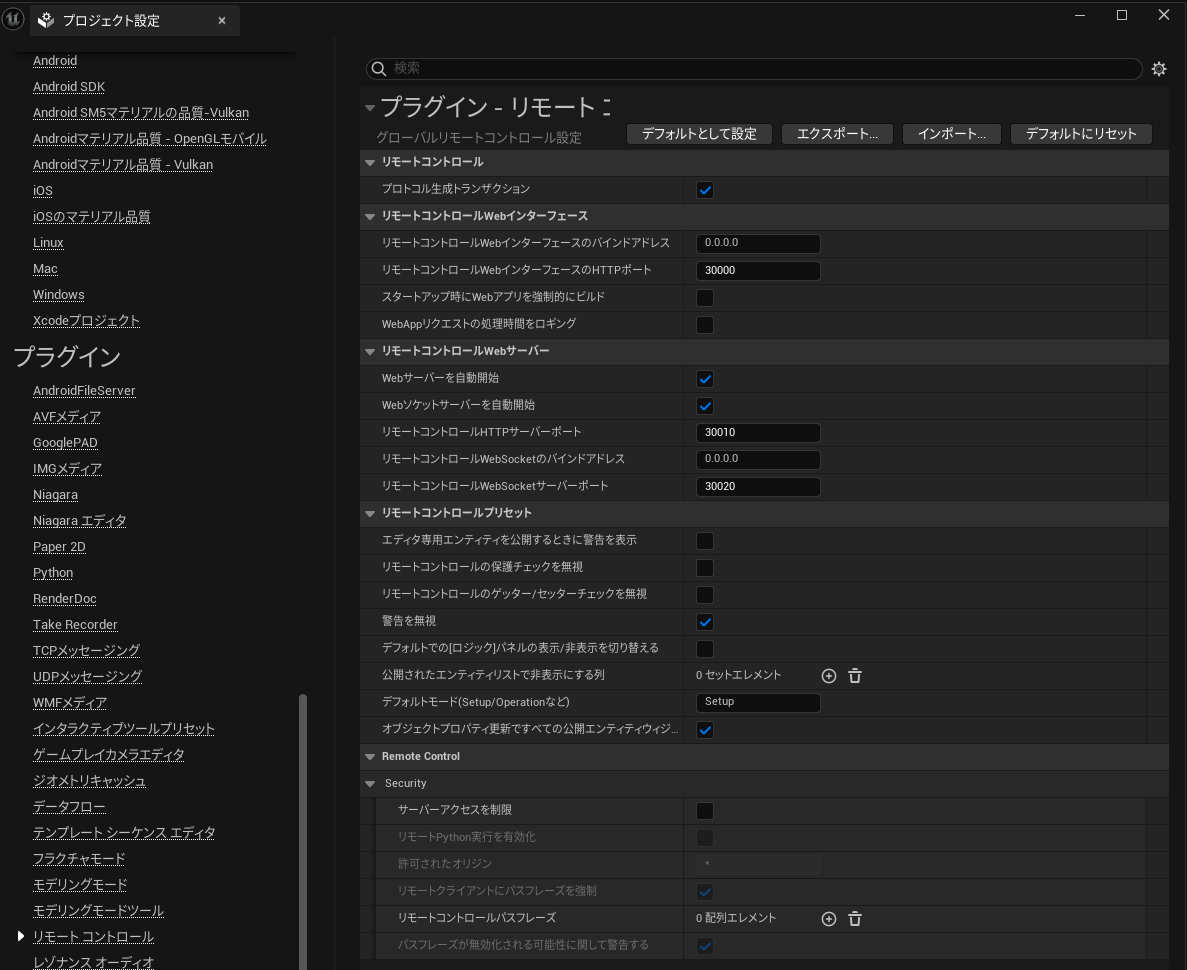
Task: Disable Webサーバーを自動開始
Action: 705,379
